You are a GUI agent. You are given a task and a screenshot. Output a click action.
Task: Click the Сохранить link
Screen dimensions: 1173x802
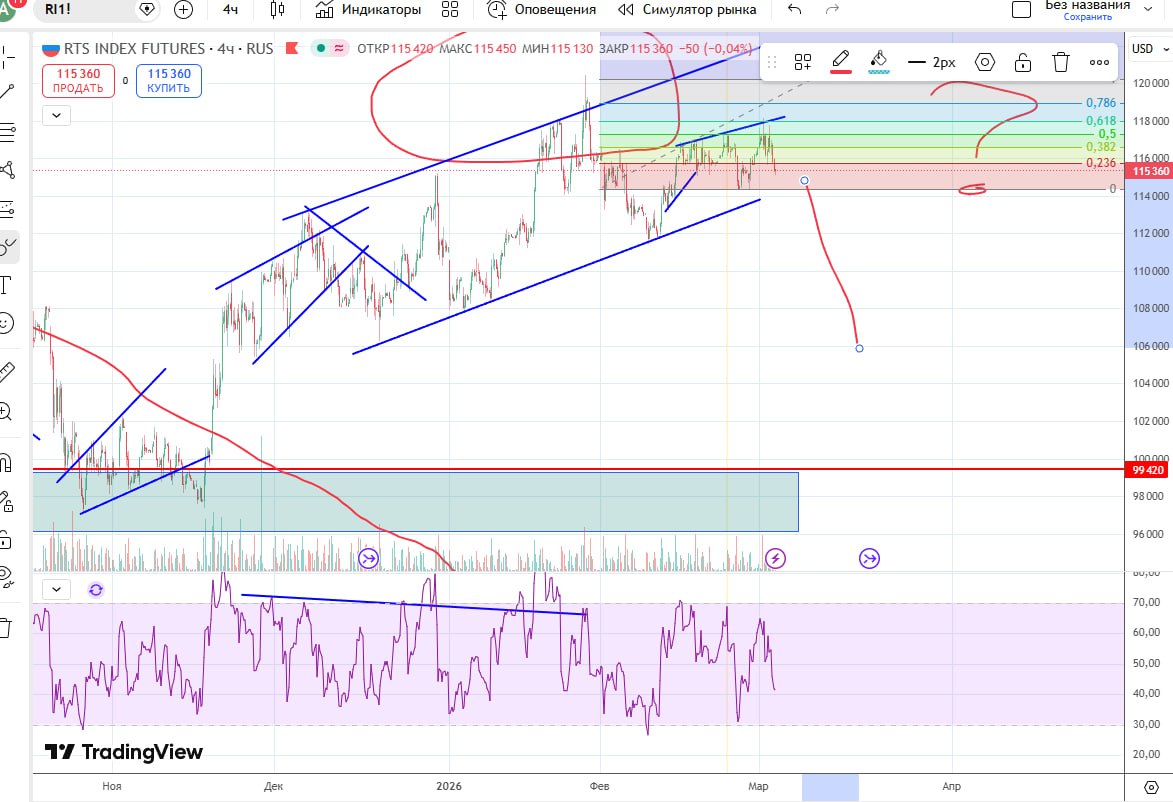click(1088, 17)
